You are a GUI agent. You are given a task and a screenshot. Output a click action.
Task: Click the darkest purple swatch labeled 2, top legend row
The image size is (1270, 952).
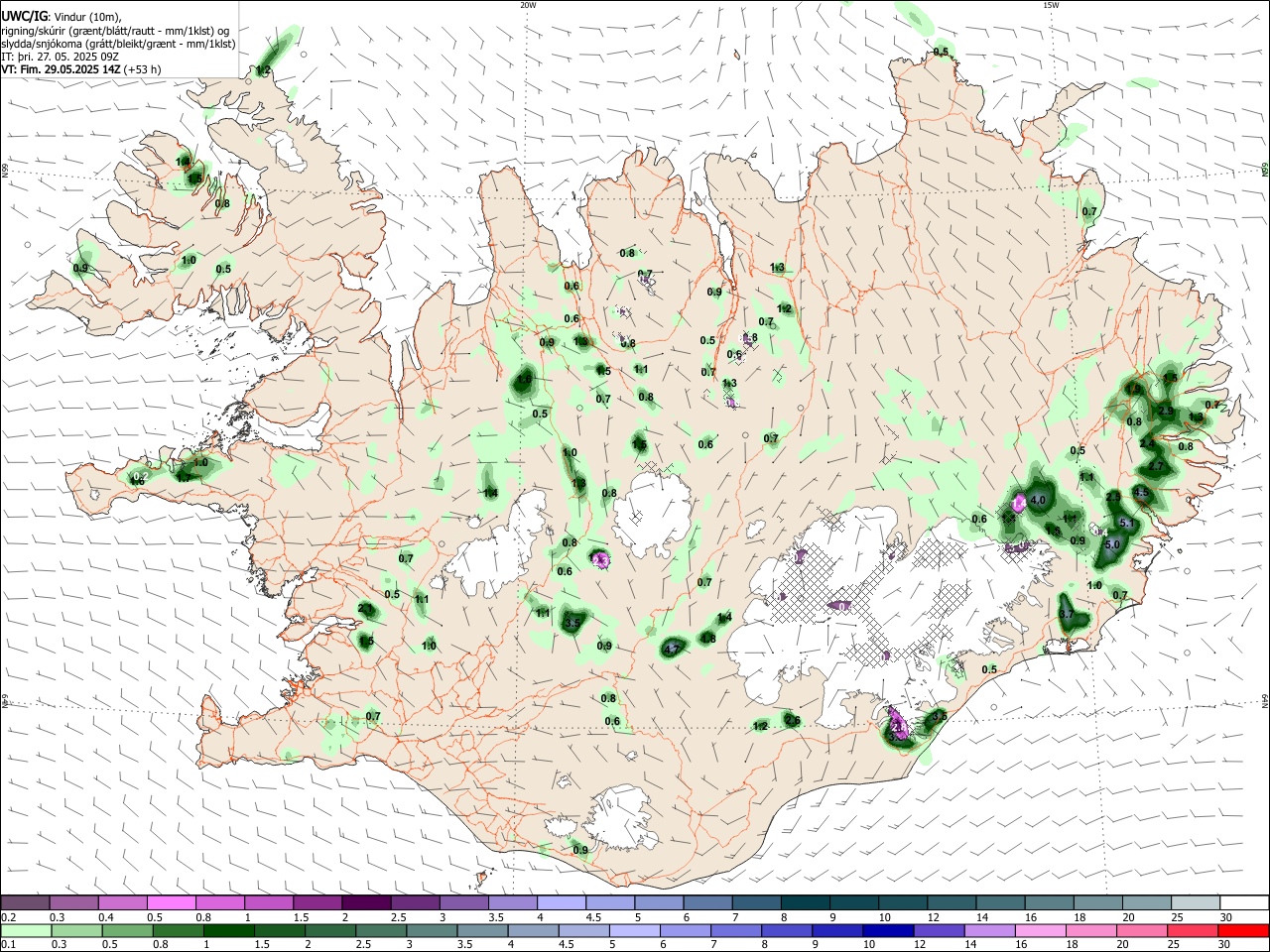366,902
